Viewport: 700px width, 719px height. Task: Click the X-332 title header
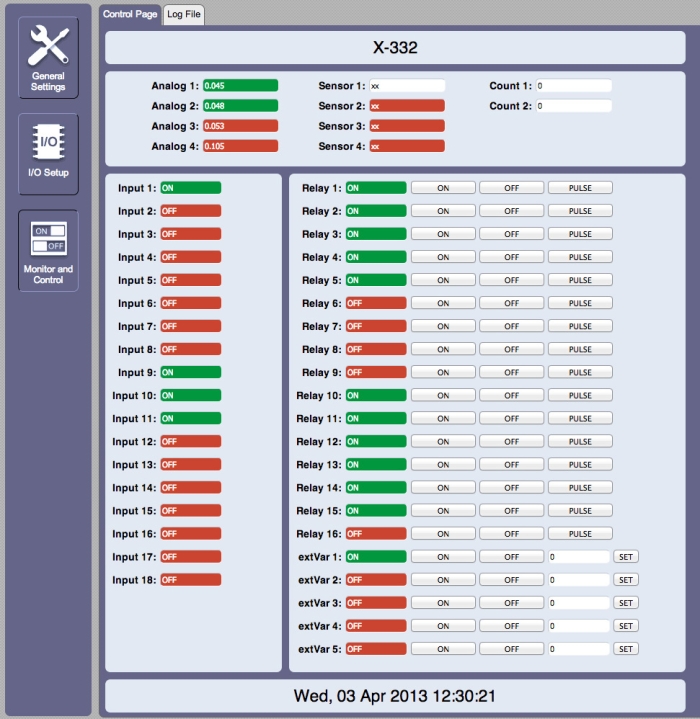(x=395, y=48)
